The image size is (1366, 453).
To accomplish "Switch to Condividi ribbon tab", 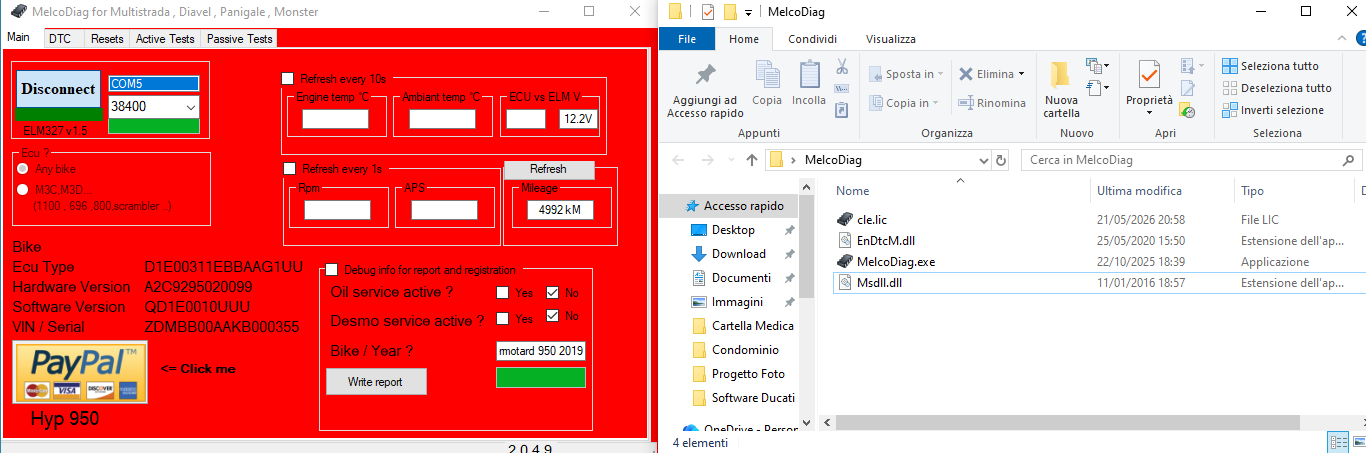I will (812, 39).
